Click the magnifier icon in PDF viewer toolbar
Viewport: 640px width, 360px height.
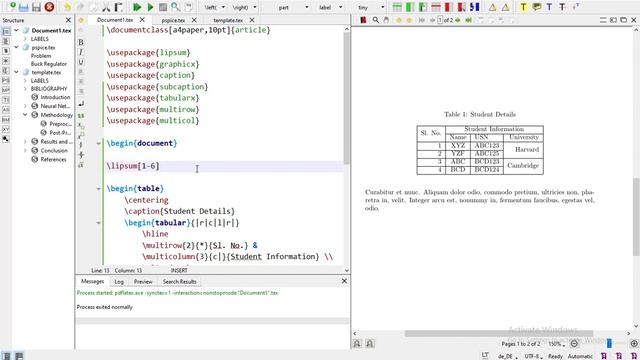coord(376,20)
